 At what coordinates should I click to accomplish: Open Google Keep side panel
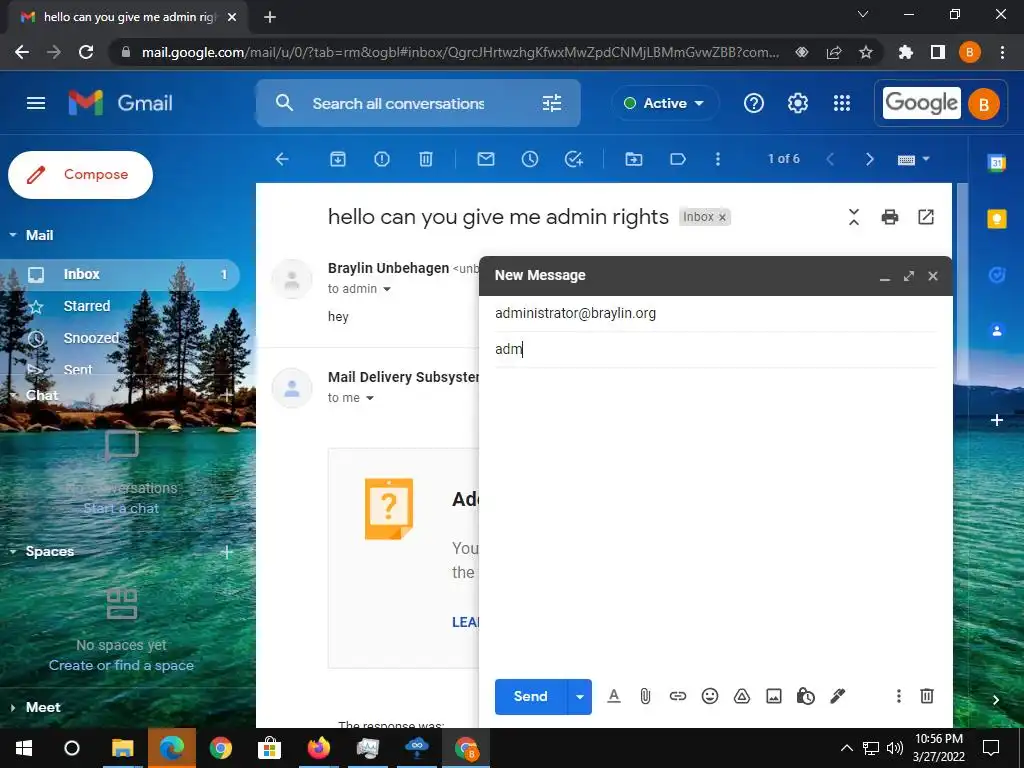click(997, 219)
